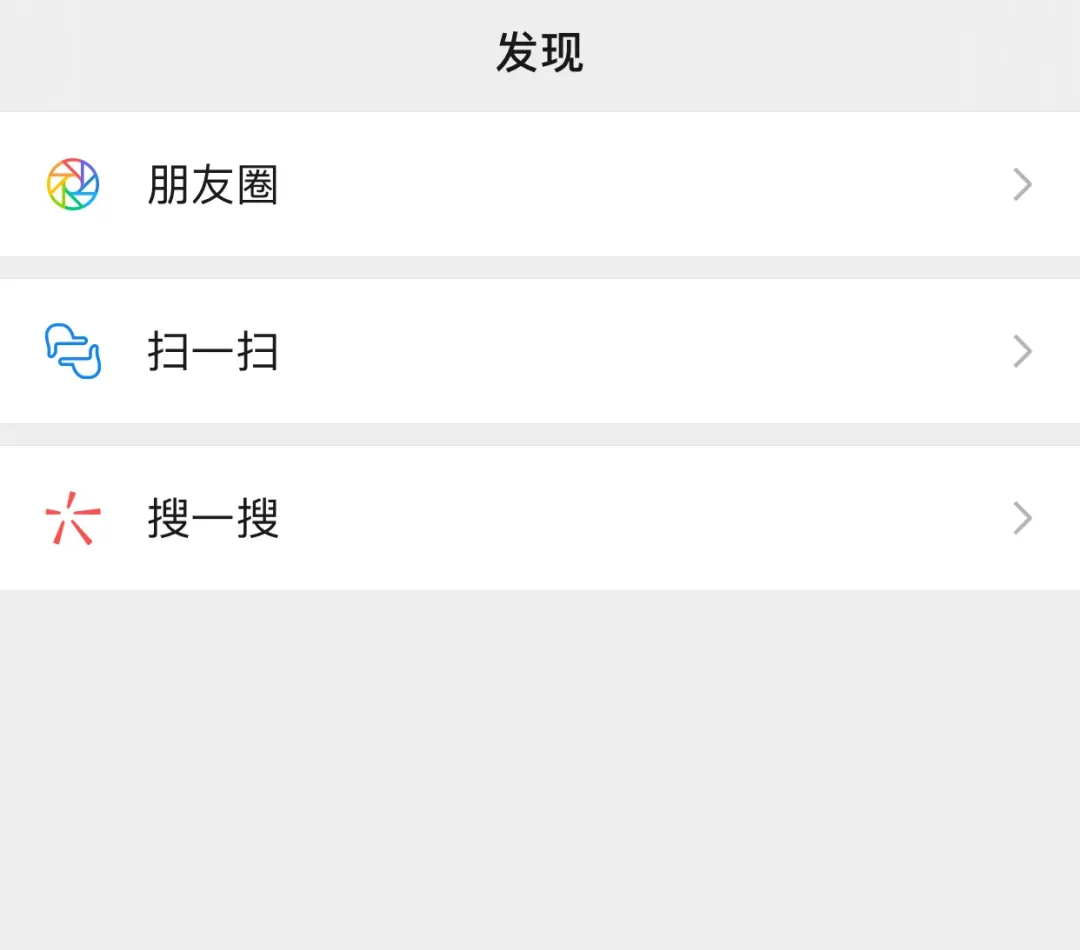
Task: Click gray divider between 朋友圈 and 扫一扫
Action: click(x=540, y=267)
